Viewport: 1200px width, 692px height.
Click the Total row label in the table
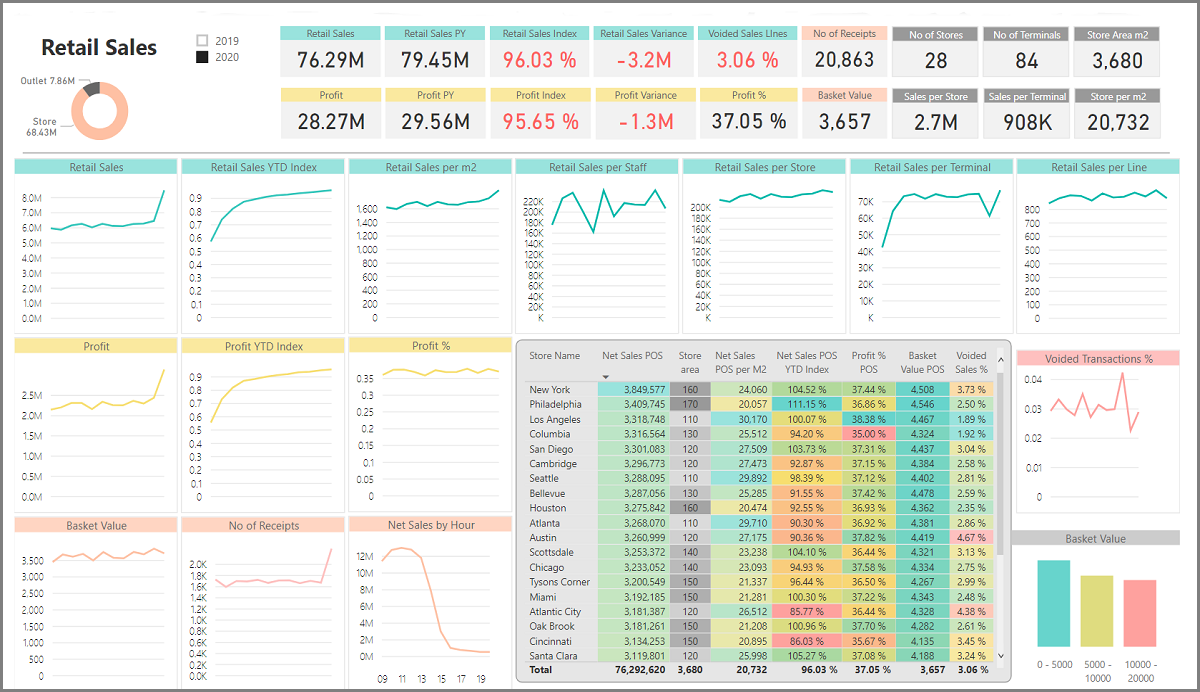[x=540, y=670]
